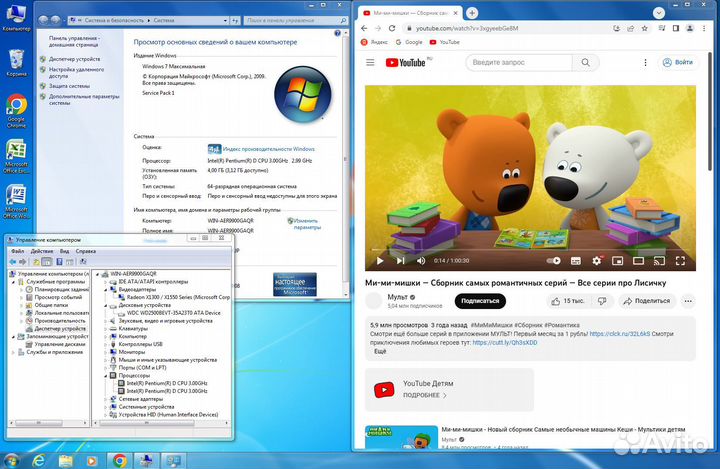Open Файл menu in Управление компьютером
The image size is (720, 469).
point(17,251)
